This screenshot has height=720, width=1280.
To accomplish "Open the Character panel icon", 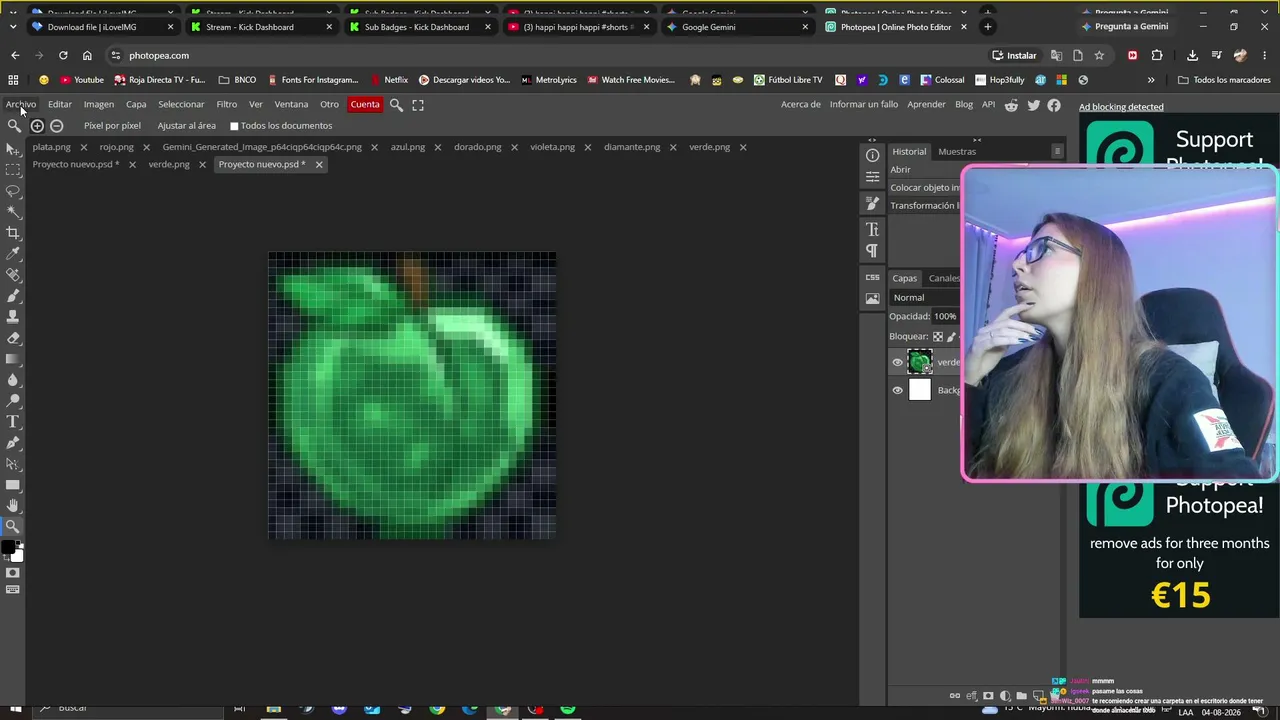I will (873, 230).
